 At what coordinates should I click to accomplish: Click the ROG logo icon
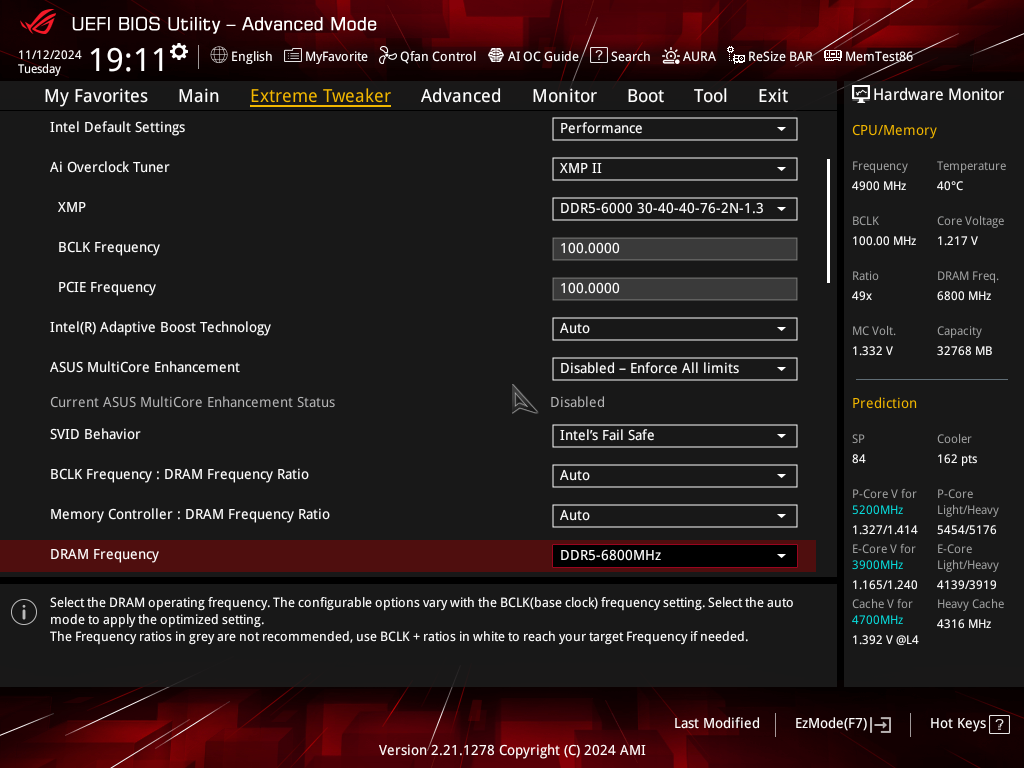point(38,23)
